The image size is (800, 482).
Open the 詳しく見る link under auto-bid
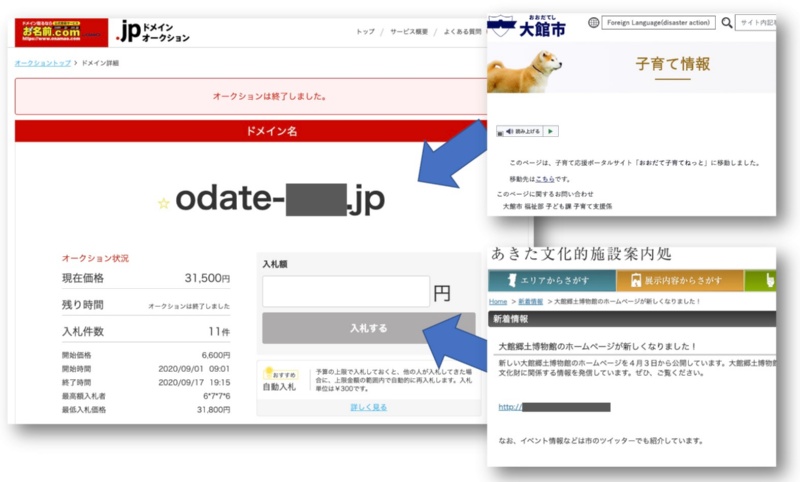368,407
